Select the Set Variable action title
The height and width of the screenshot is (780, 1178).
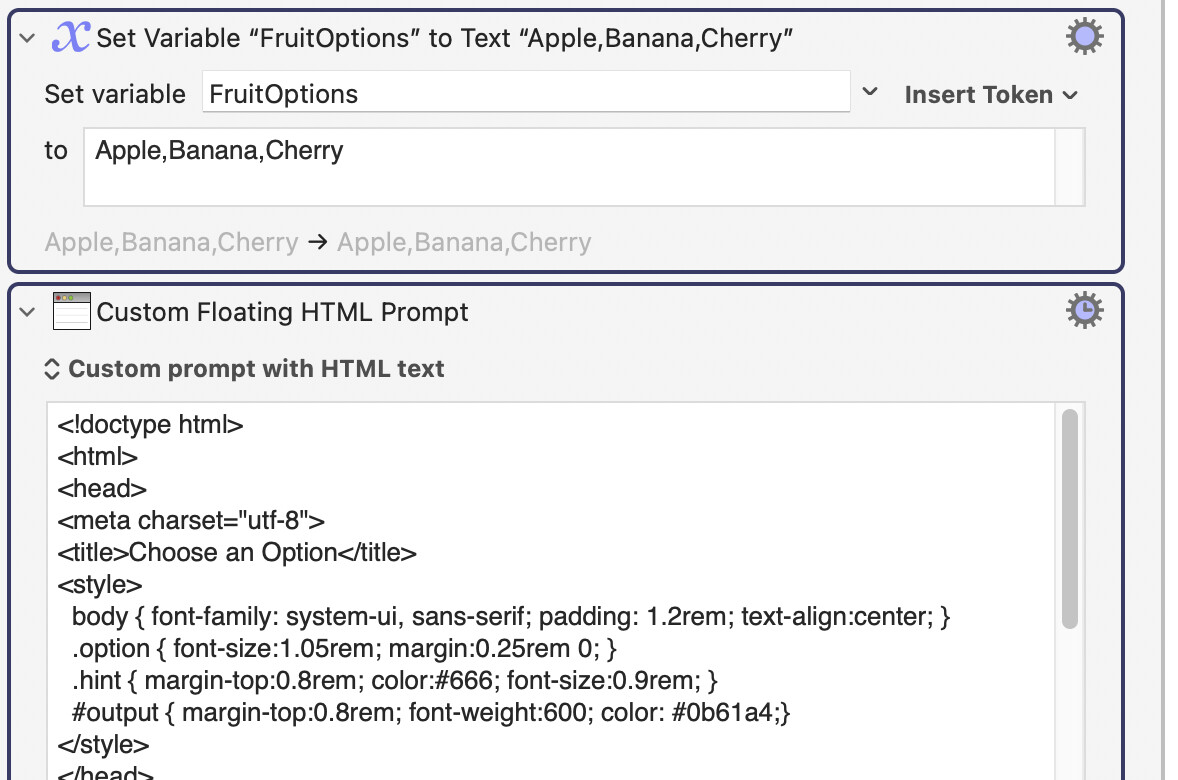(445, 39)
